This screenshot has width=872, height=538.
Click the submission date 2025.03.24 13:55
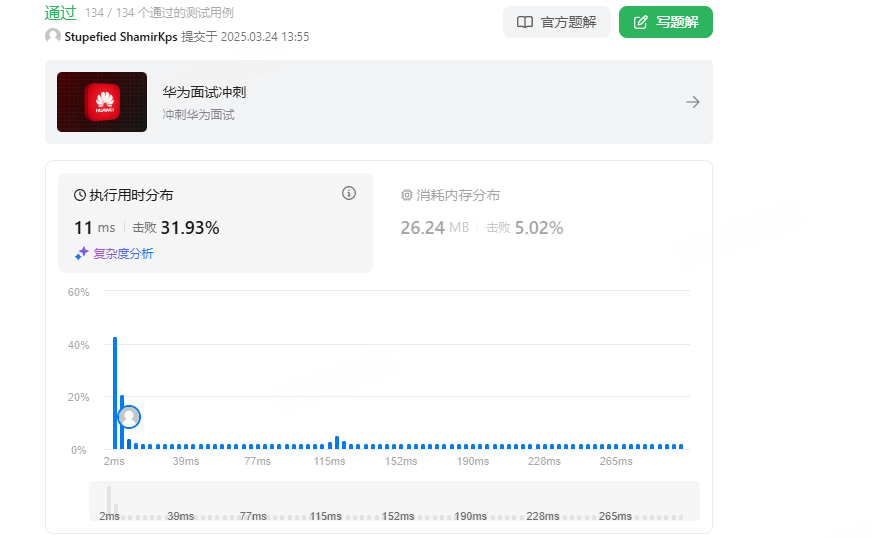265,37
